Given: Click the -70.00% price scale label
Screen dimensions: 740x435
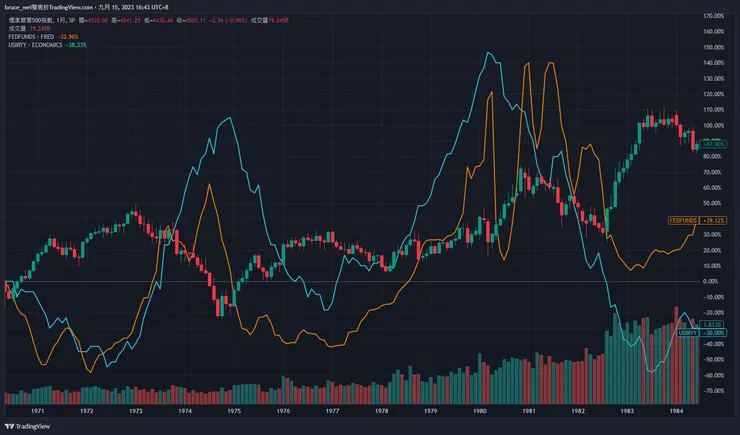Looking at the screenshot, I should click(x=713, y=391).
